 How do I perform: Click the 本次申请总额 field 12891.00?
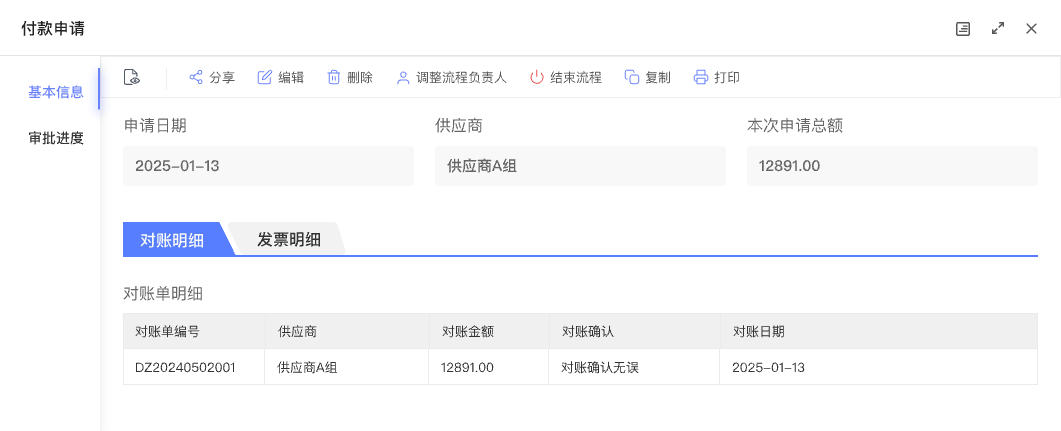(x=892, y=166)
